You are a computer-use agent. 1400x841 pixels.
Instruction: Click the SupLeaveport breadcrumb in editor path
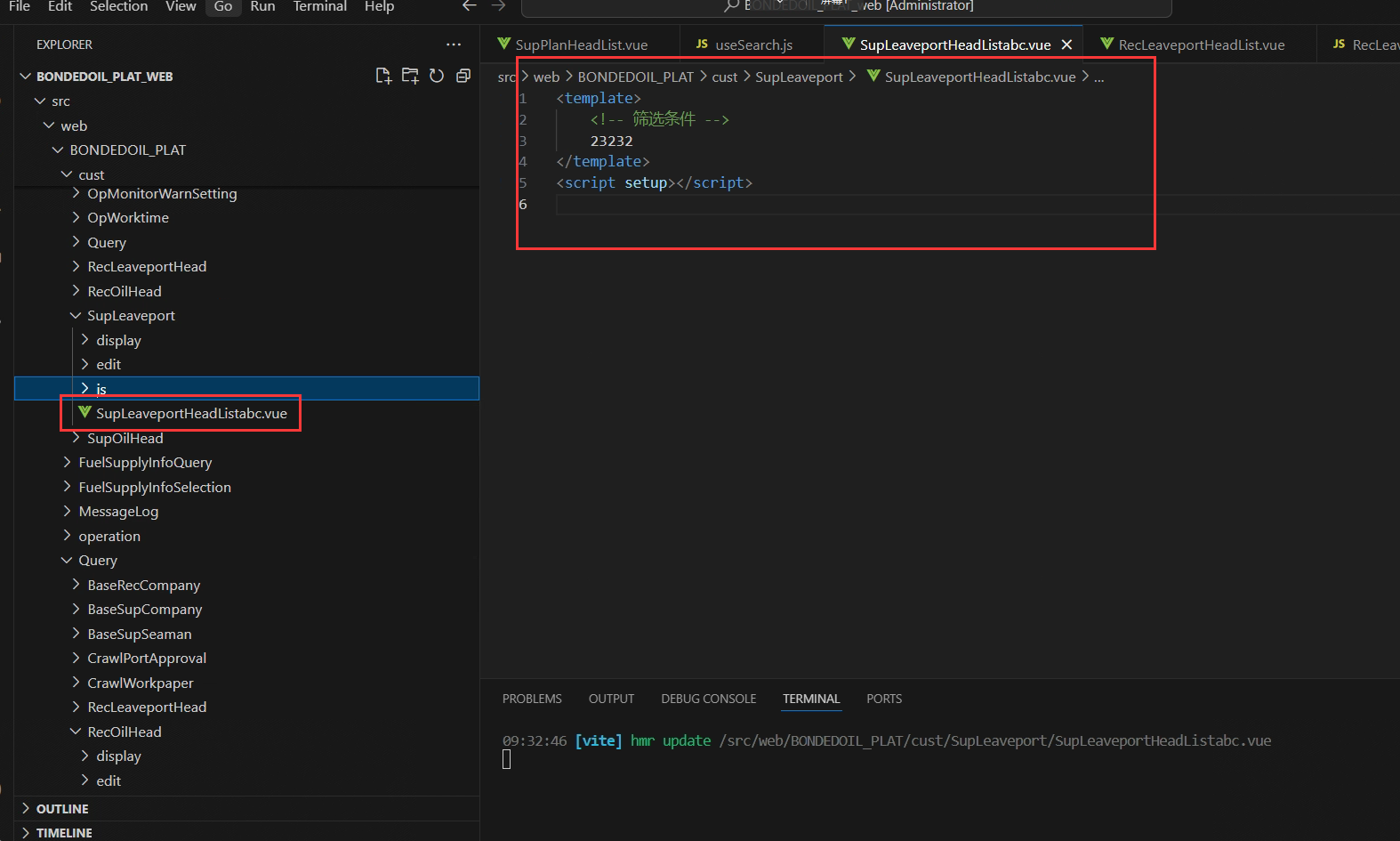pyautogui.click(x=799, y=77)
